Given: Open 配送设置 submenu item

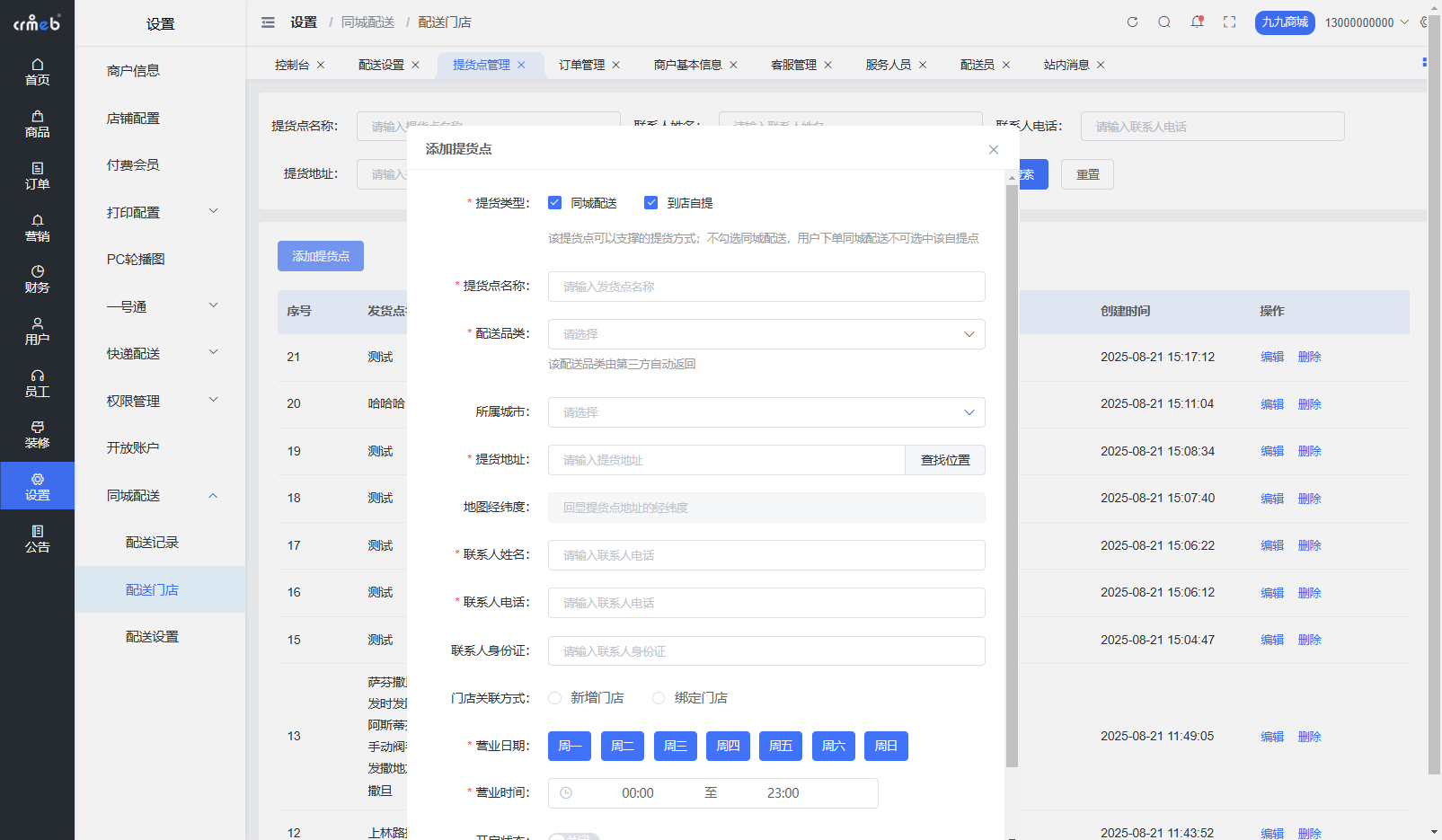Looking at the screenshot, I should tap(152, 636).
